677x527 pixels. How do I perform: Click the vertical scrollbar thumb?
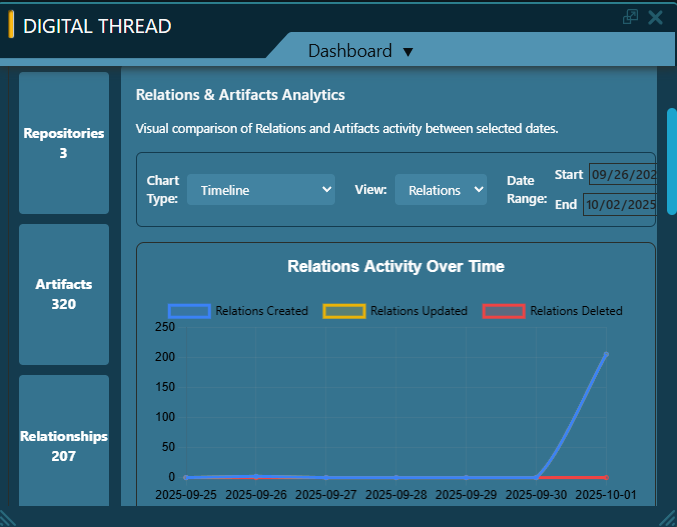[672, 160]
